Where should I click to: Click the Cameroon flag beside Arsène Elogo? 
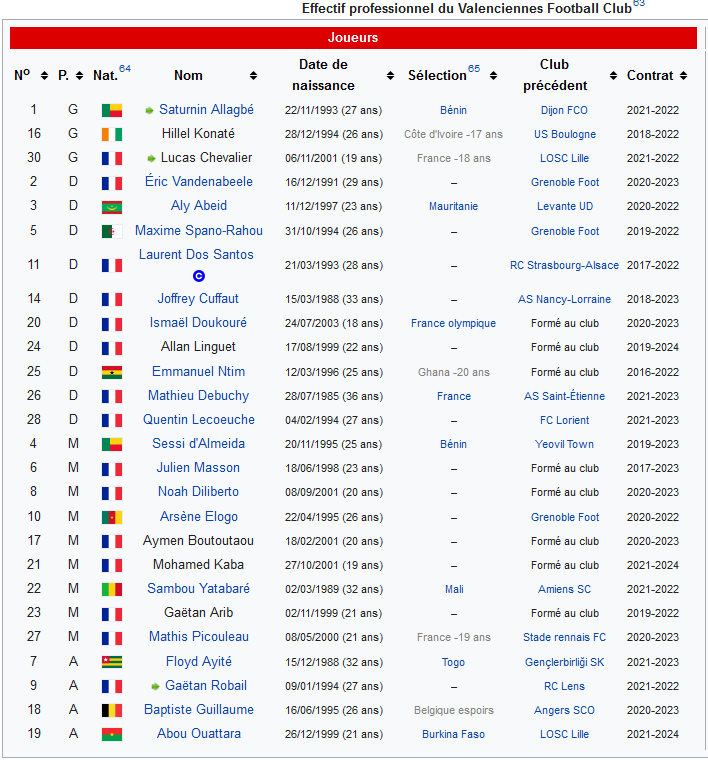tap(111, 517)
